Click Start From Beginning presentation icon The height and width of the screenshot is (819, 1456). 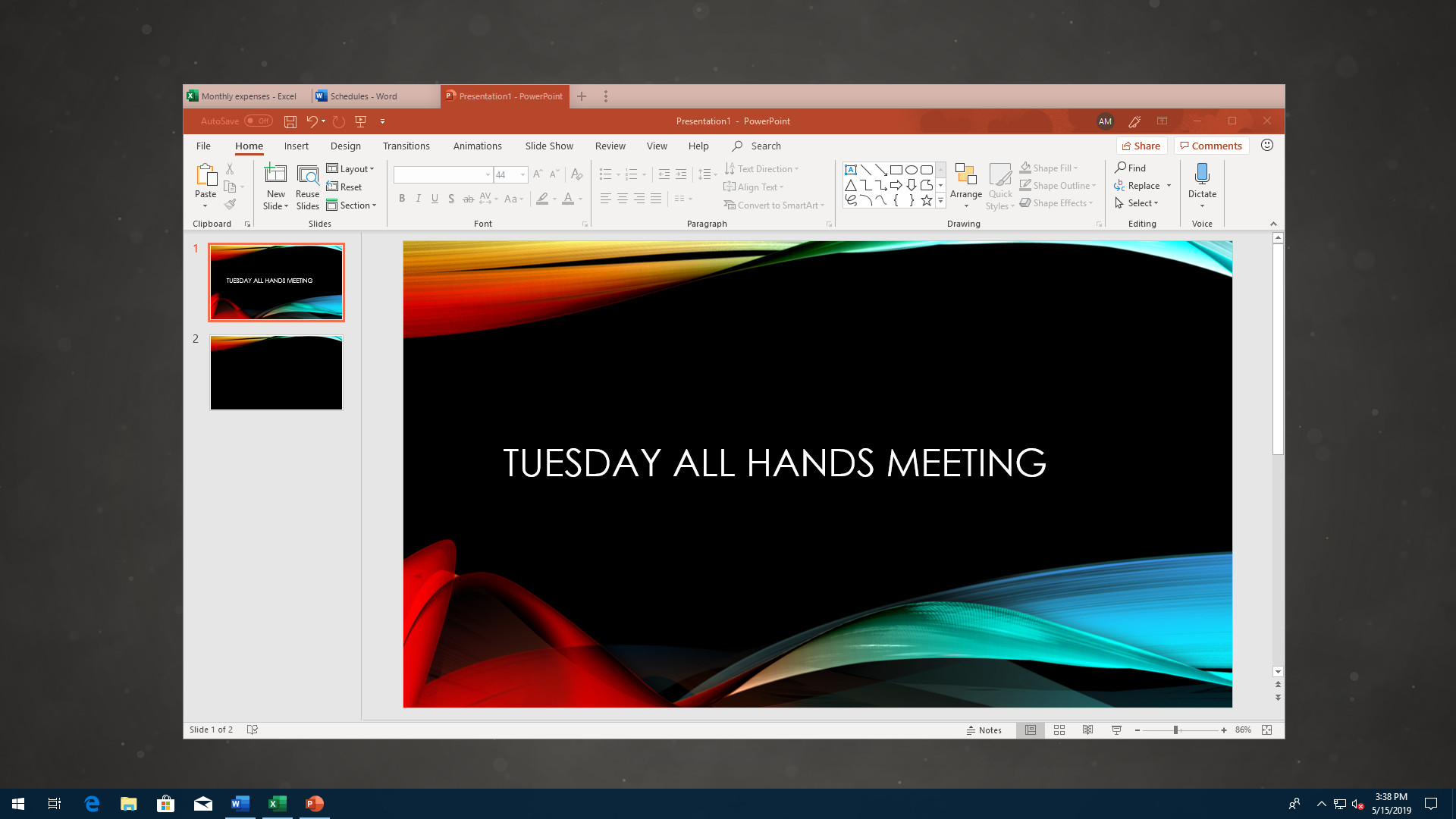point(361,121)
